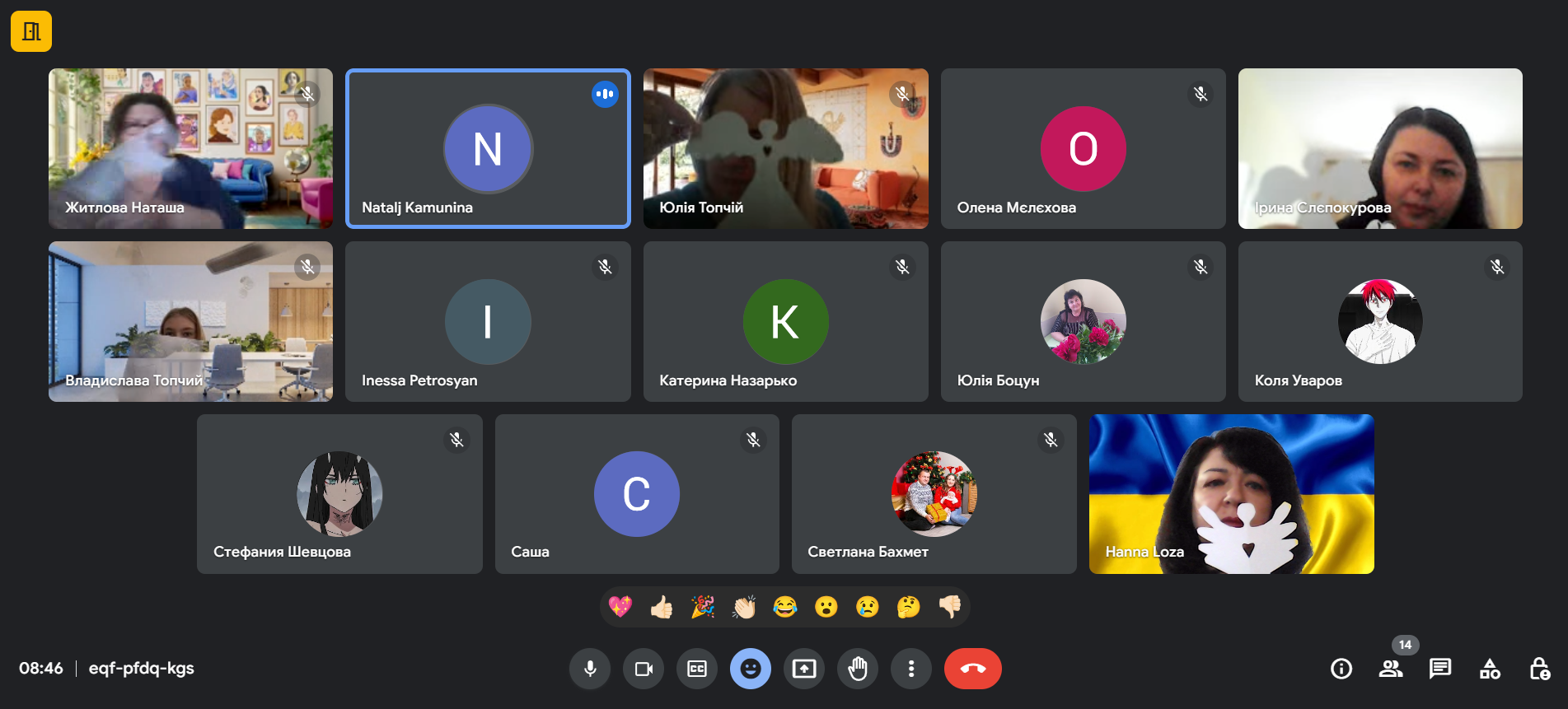
Task: Click Hanna Loza's video tile
Action: click(1231, 494)
